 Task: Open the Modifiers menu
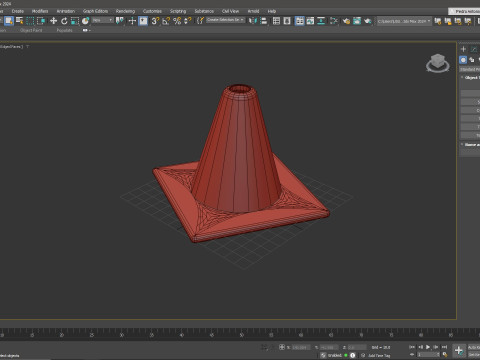pyautogui.click(x=40, y=11)
